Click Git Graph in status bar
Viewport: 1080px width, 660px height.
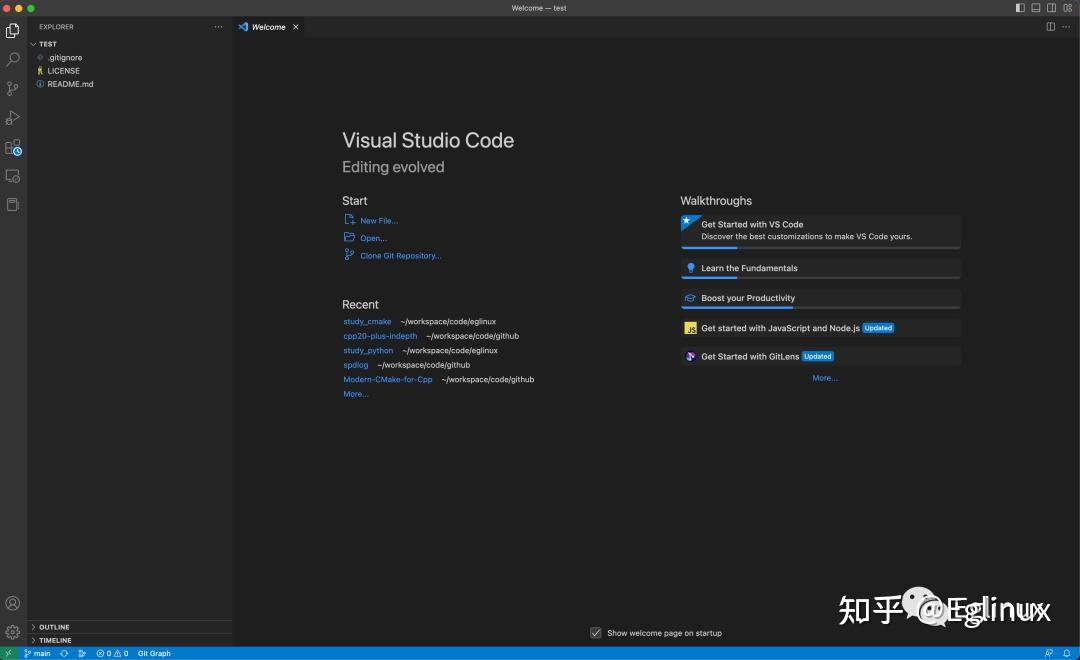(154, 653)
